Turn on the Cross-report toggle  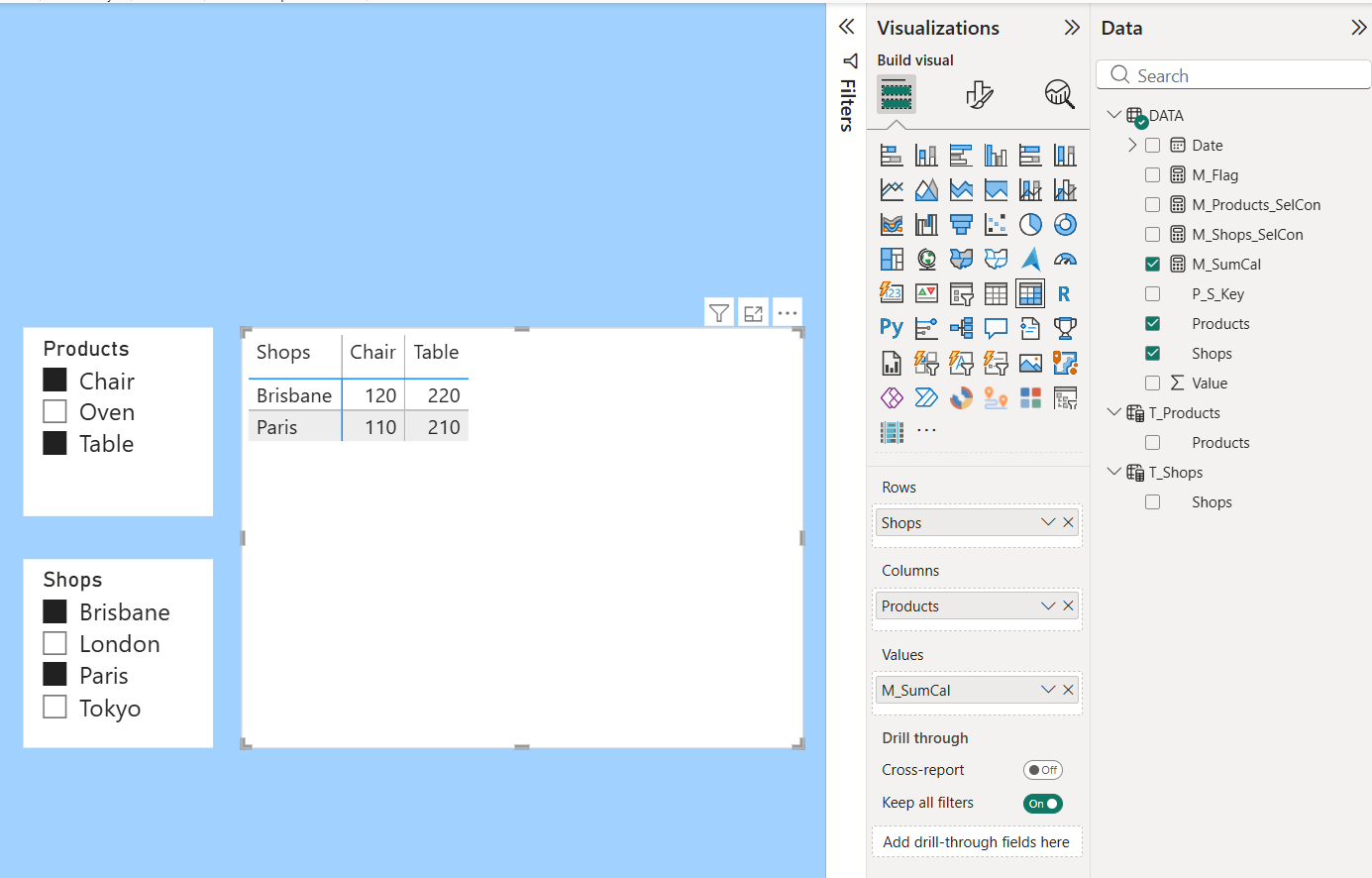tap(1043, 770)
